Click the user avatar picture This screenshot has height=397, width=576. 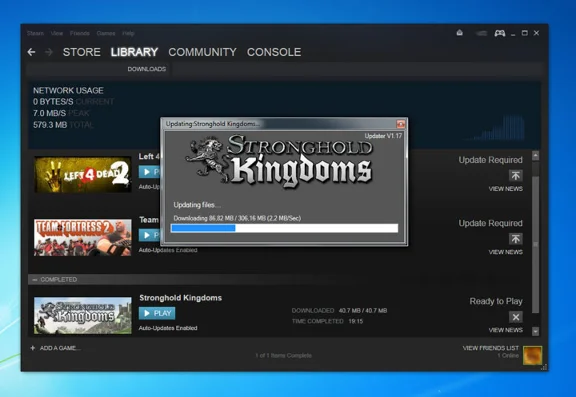click(x=532, y=355)
